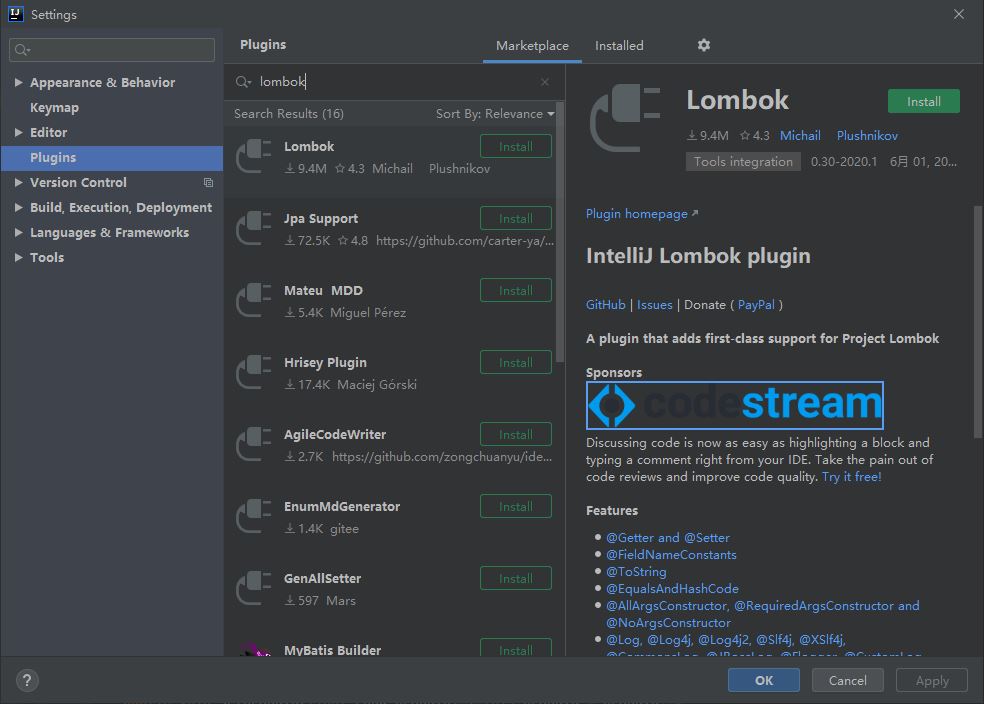
Task: Install the Jpa Support plugin
Action: click(516, 218)
